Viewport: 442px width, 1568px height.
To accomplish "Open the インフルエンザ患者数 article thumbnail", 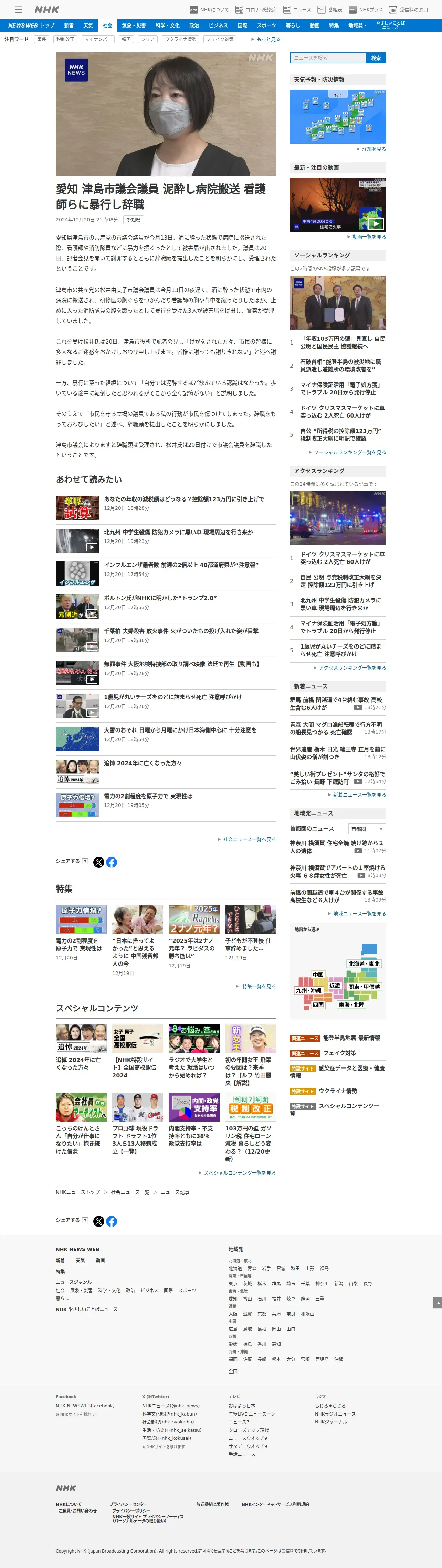I will (x=77, y=573).
